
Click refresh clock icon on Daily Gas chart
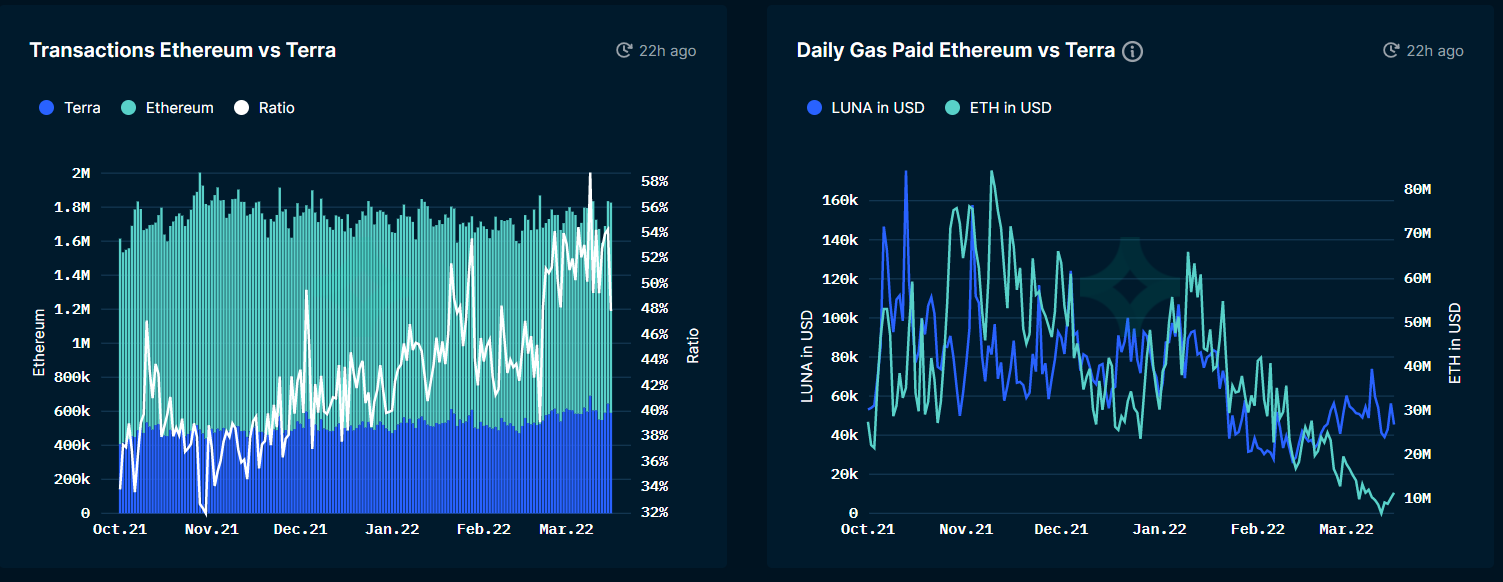coord(1391,50)
